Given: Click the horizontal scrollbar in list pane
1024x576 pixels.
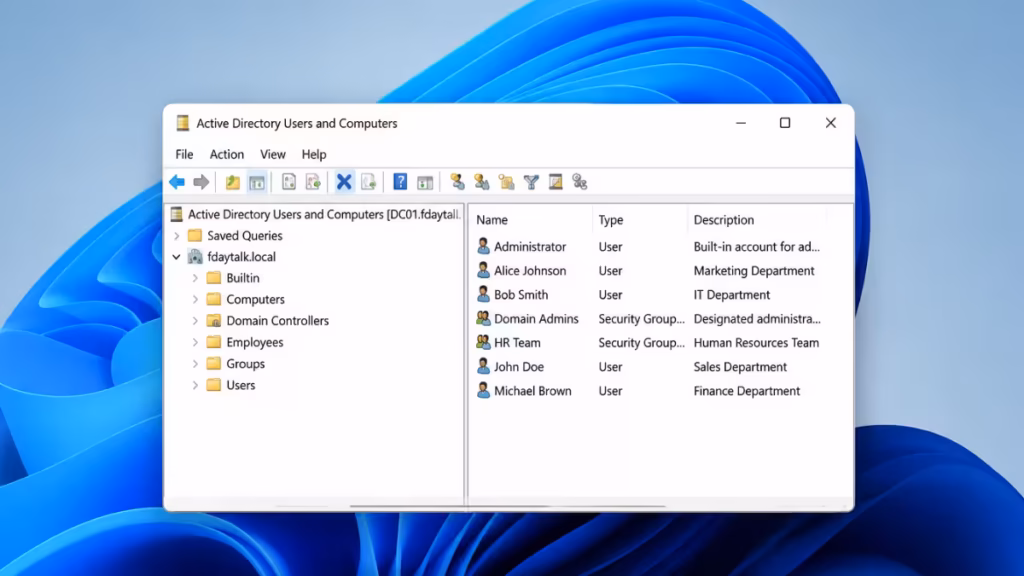Looking at the screenshot, I should tap(567, 506).
